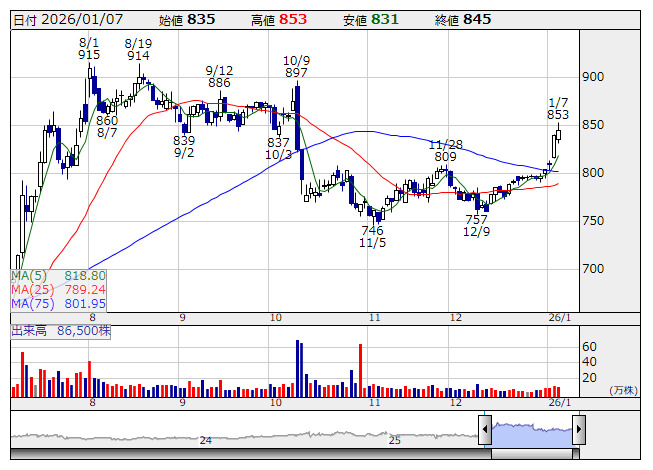Click the 900 price axis label
The width and height of the screenshot is (653, 470).
click(593, 77)
